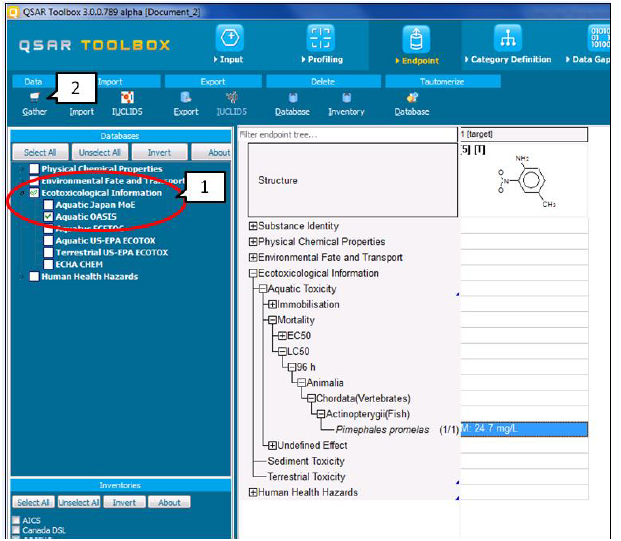Screen dimensions: 621x541
Task: Click Invert in Inventories panel
Action: tap(124, 502)
